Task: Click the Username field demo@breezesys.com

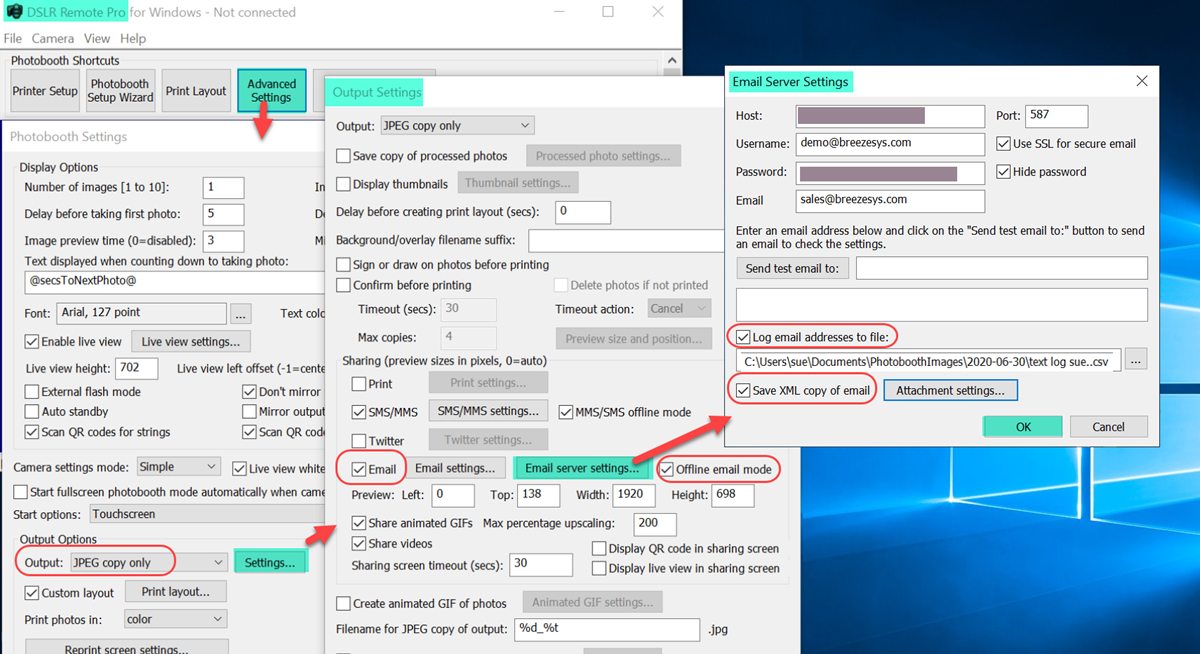Action: (890, 144)
